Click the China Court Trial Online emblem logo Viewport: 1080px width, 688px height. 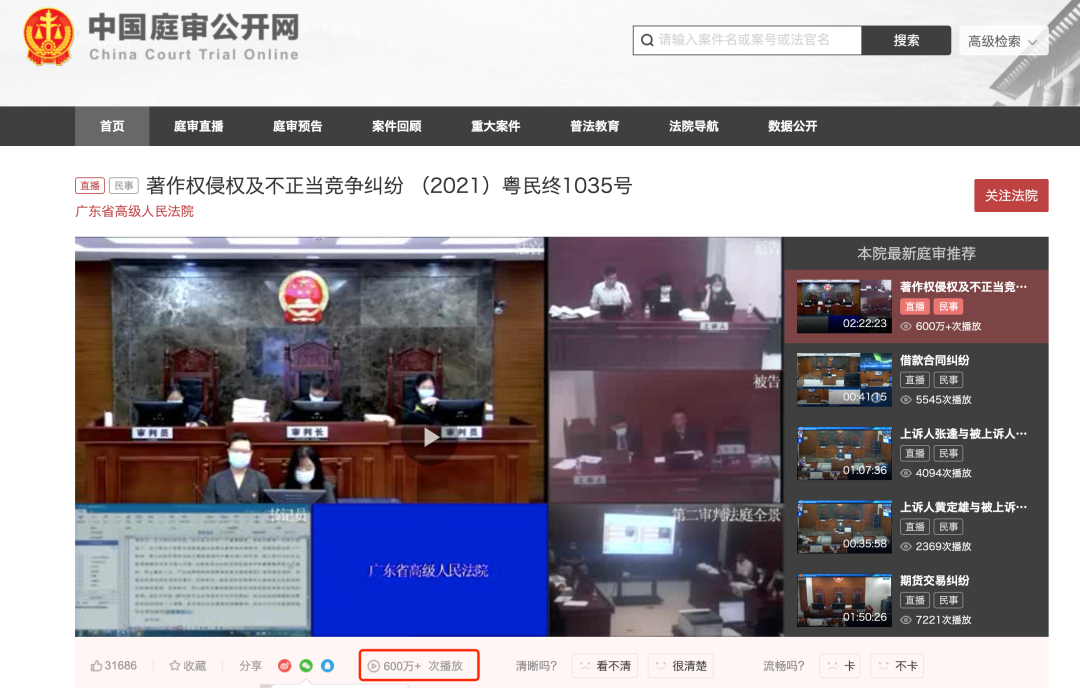pos(48,37)
